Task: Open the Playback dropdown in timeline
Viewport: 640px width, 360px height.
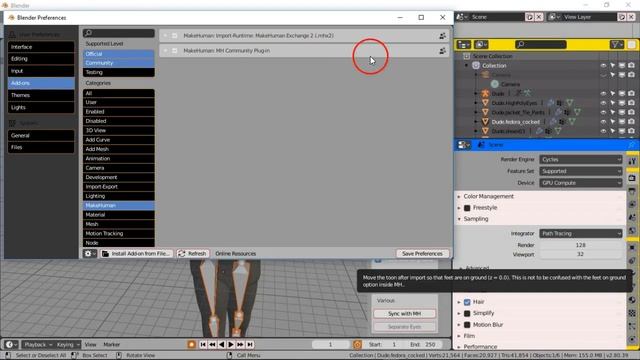Action: coord(38,344)
